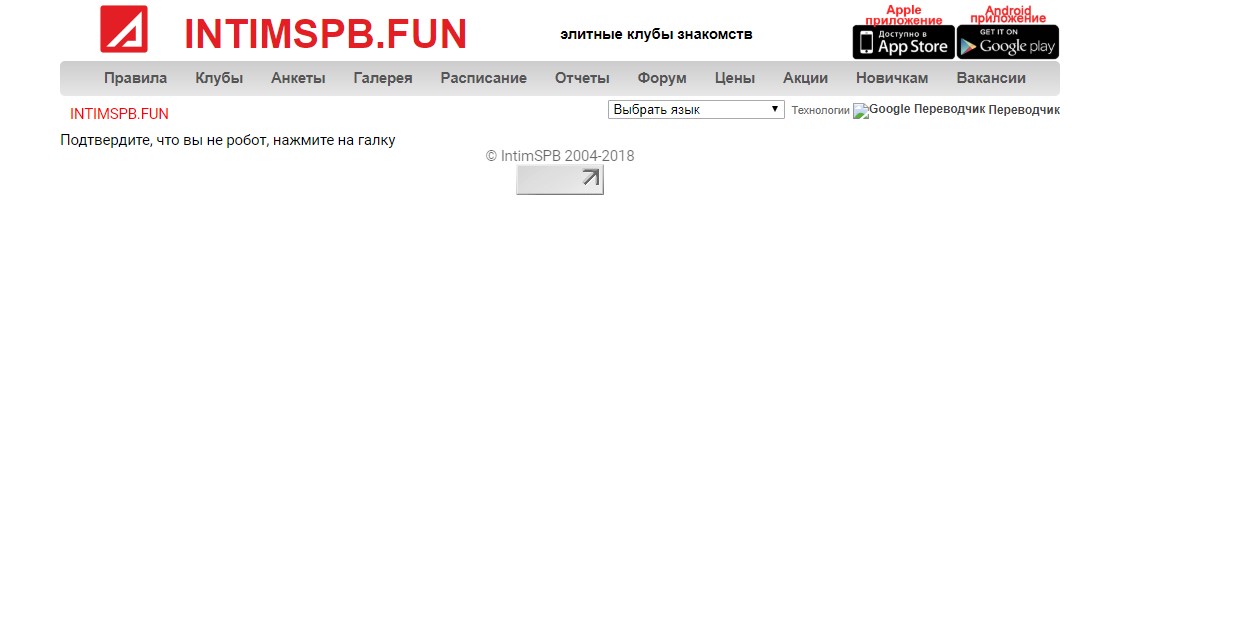
Task: Open Отчеты from the navigation bar
Action: pyautogui.click(x=582, y=78)
